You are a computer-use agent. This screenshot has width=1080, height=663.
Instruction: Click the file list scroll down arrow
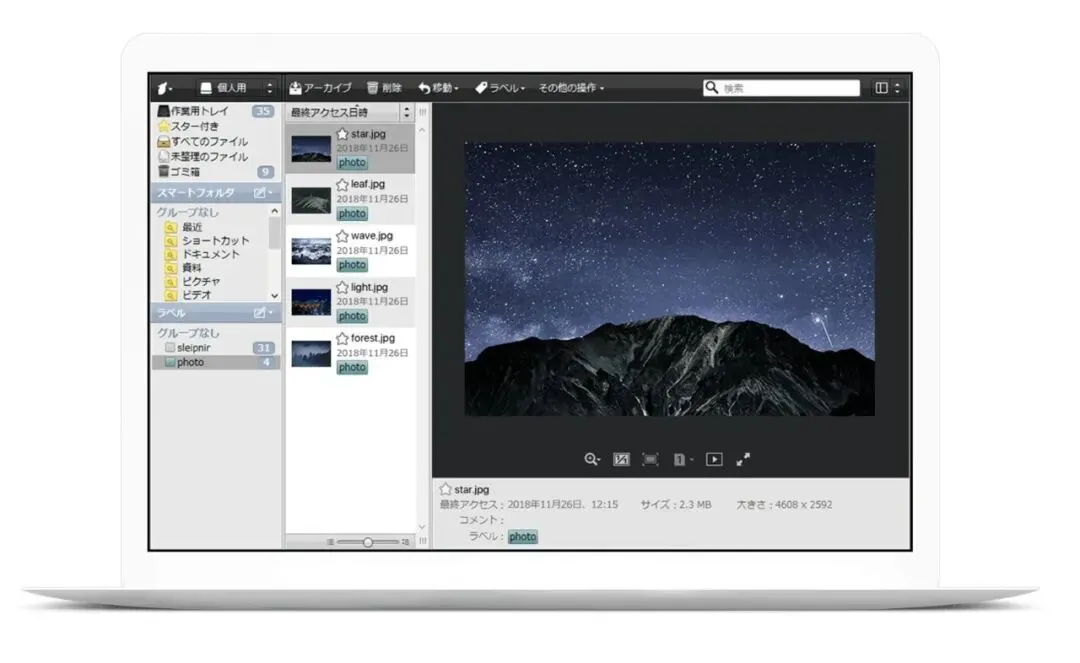(x=422, y=527)
